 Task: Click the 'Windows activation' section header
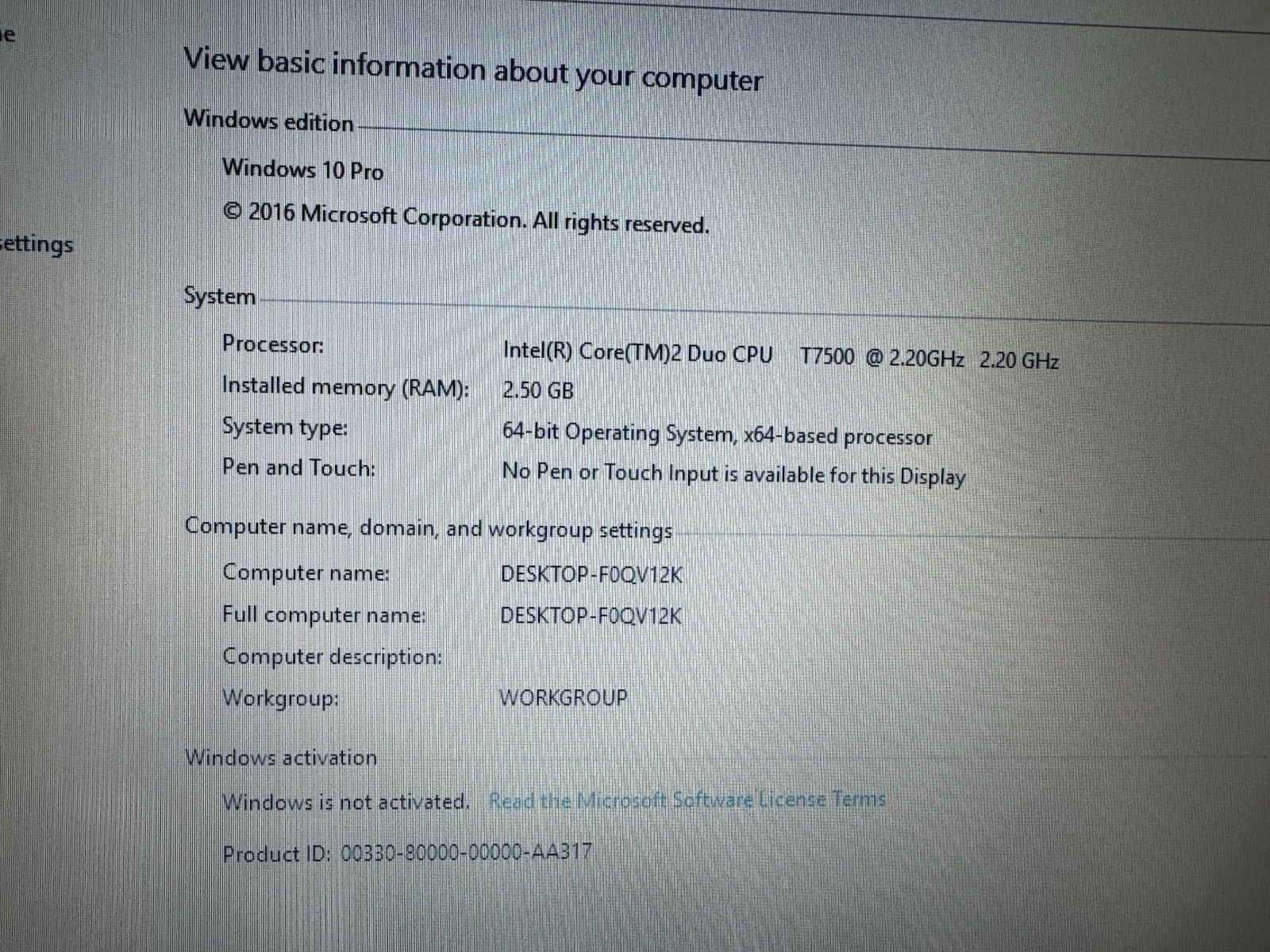point(281,757)
